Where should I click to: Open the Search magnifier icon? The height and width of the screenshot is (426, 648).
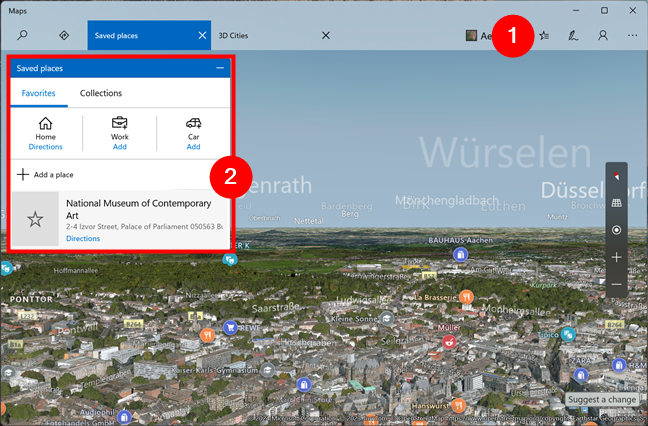click(x=22, y=35)
